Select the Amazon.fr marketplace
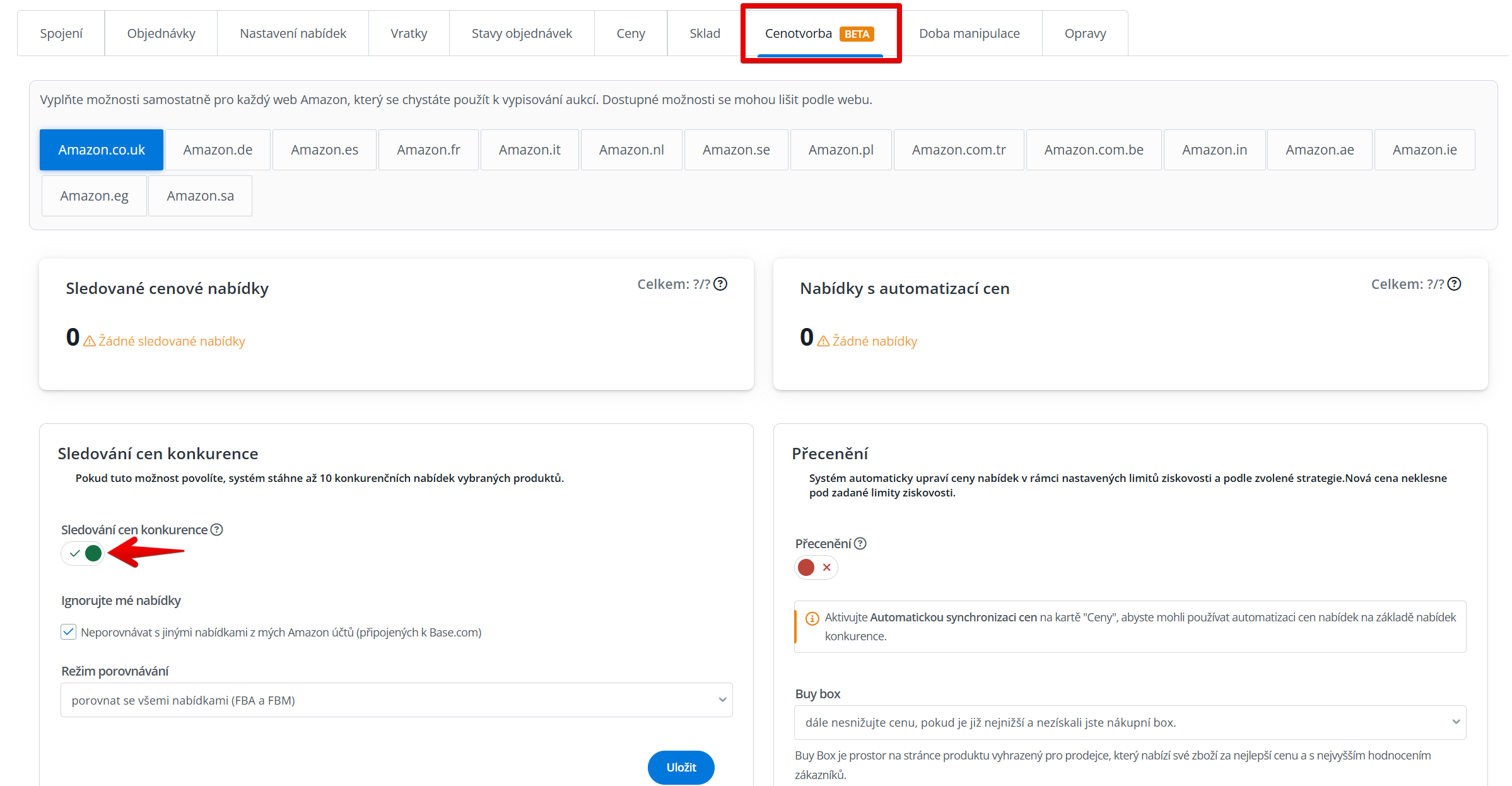 click(x=428, y=150)
